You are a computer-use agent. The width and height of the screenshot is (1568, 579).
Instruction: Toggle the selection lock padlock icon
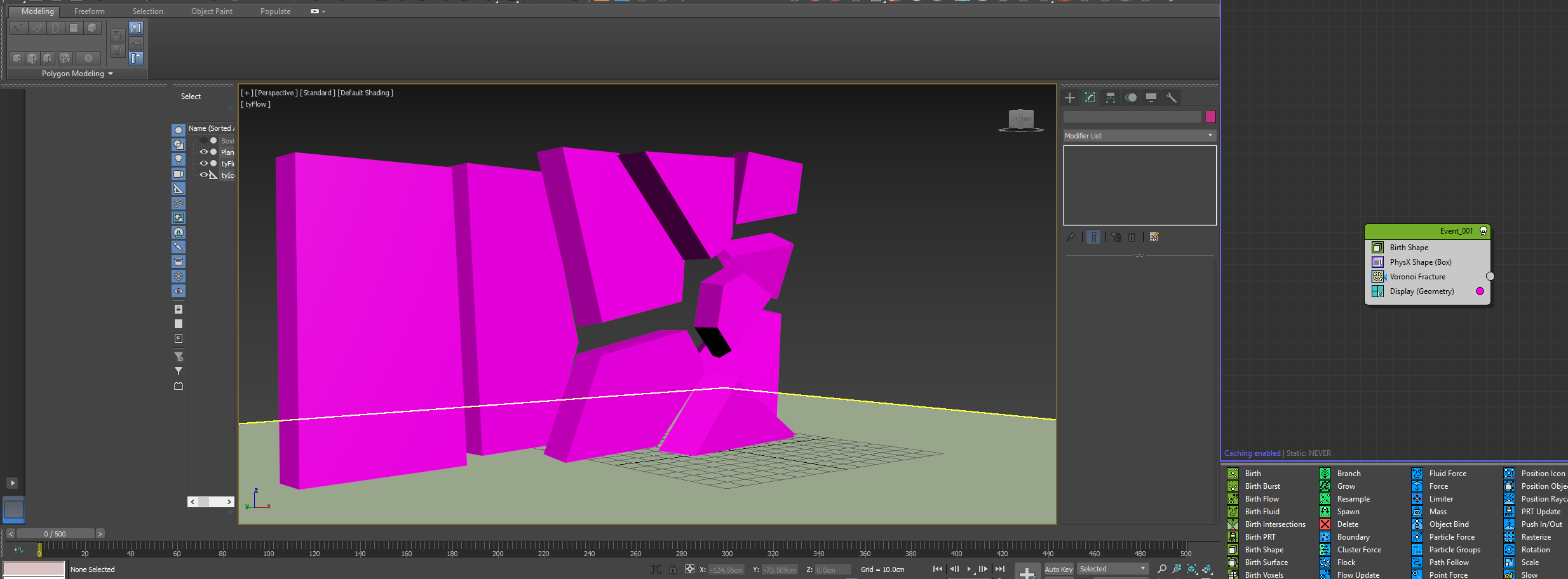[673, 569]
